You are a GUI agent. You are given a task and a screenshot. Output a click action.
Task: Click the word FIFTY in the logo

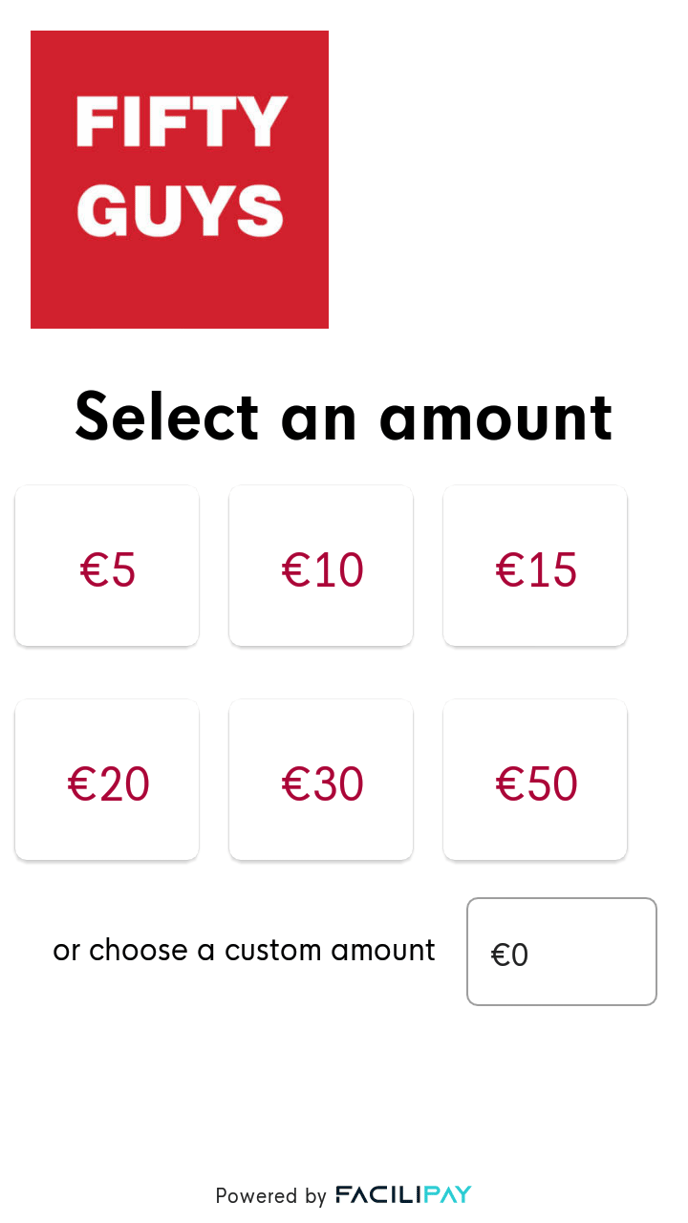181,123
